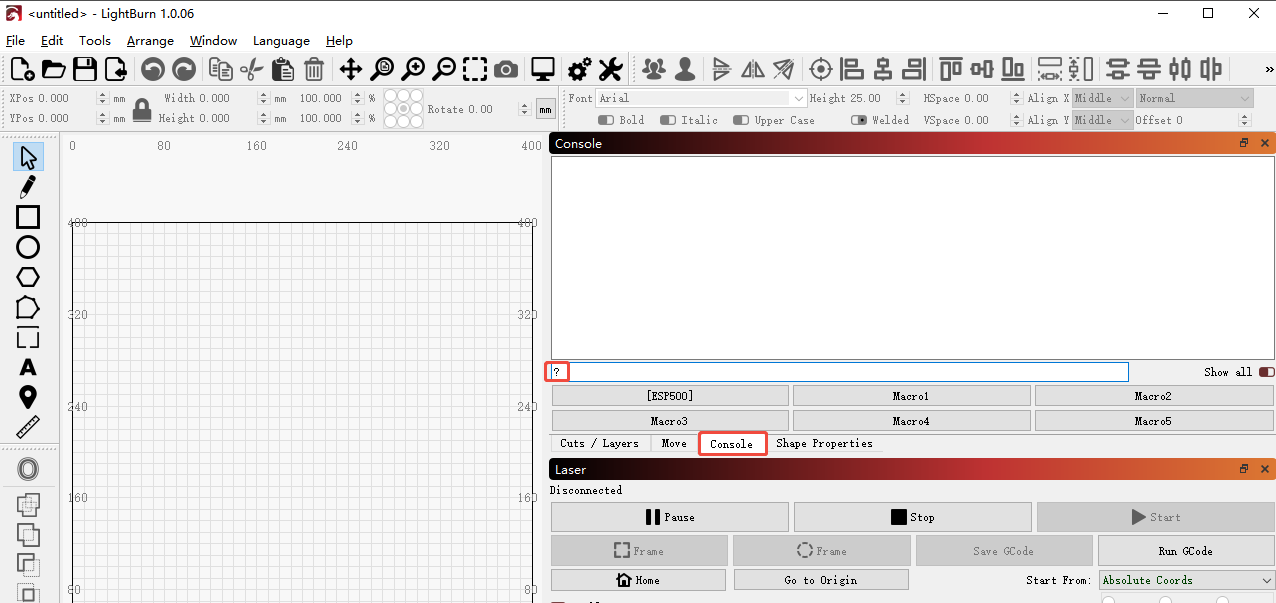Toggle the Bold text switch
The width and height of the screenshot is (1276, 603).
point(606,120)
